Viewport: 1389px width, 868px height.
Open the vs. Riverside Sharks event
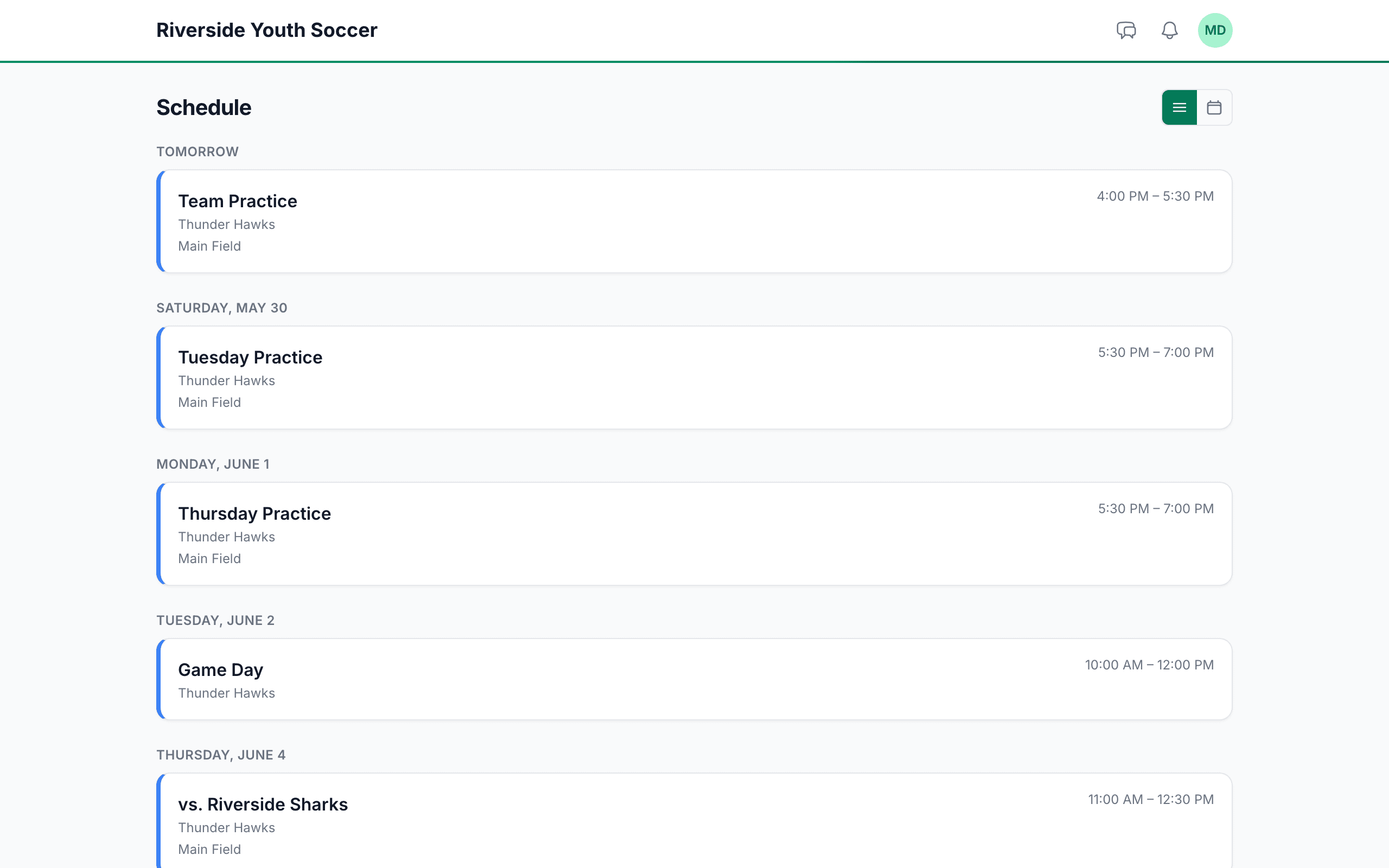click(694, 821)
